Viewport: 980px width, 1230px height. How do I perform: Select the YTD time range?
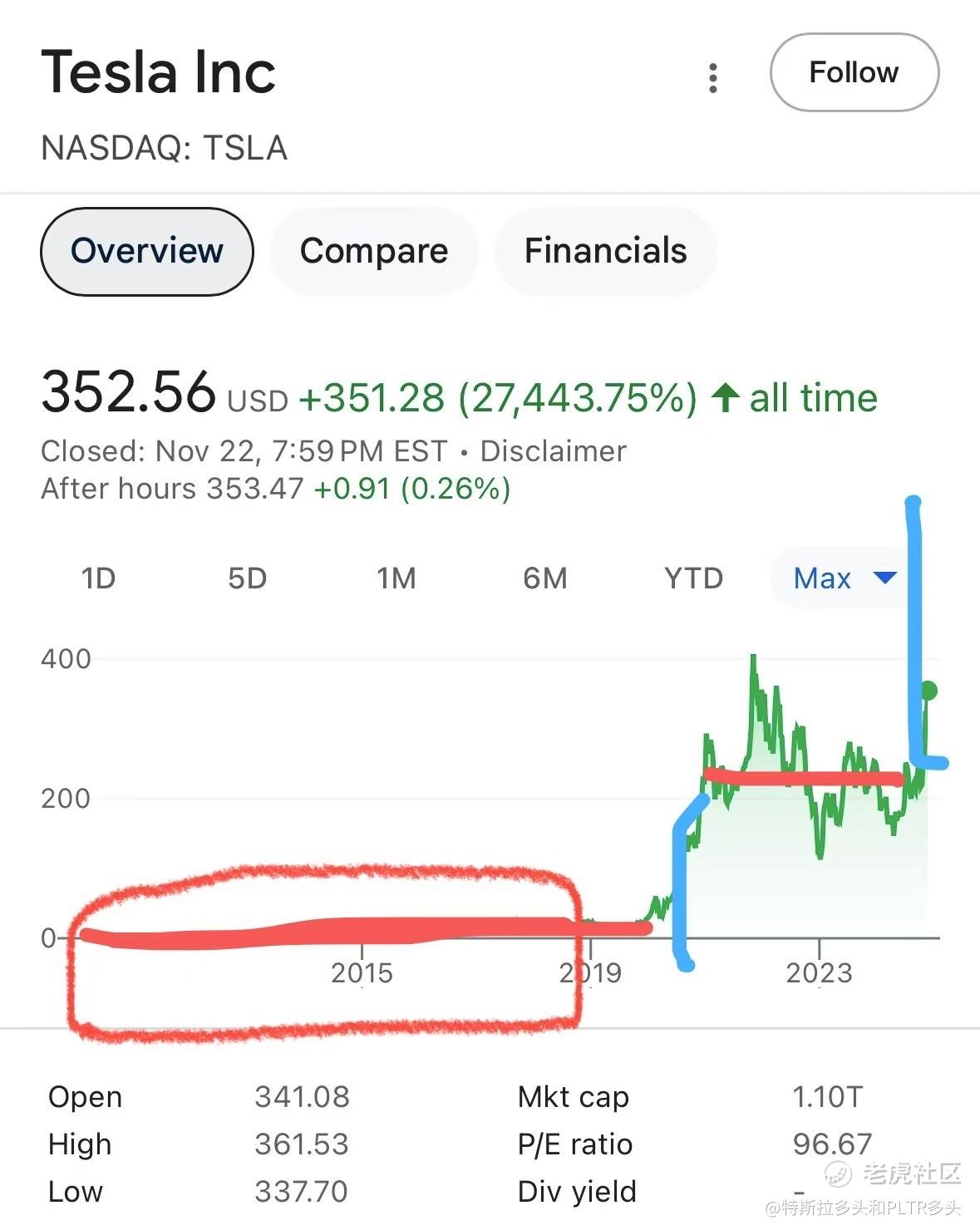pyautogui.click(x=693, y=578)
